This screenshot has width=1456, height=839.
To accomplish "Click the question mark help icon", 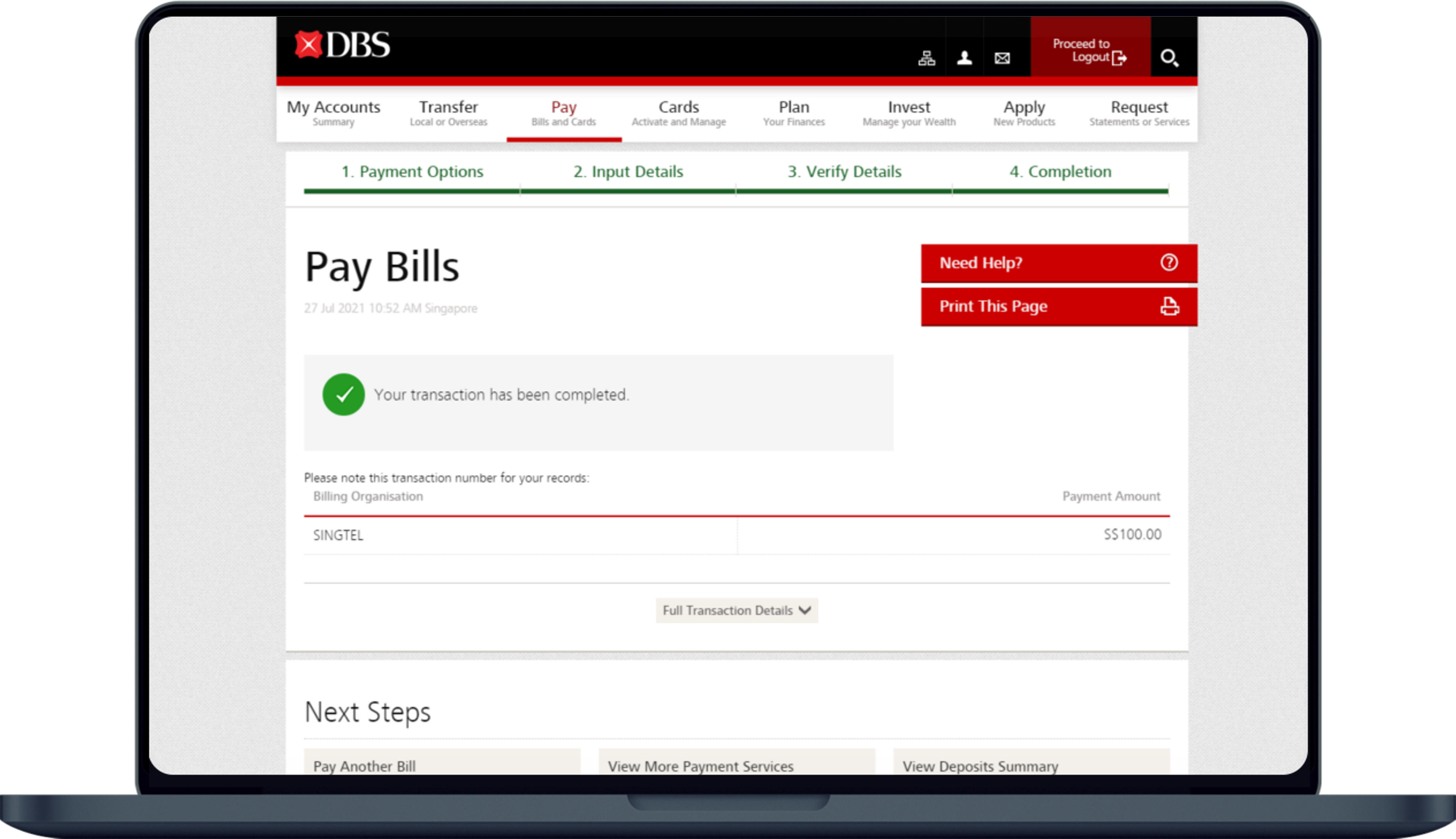I will tap(1169, 263).
